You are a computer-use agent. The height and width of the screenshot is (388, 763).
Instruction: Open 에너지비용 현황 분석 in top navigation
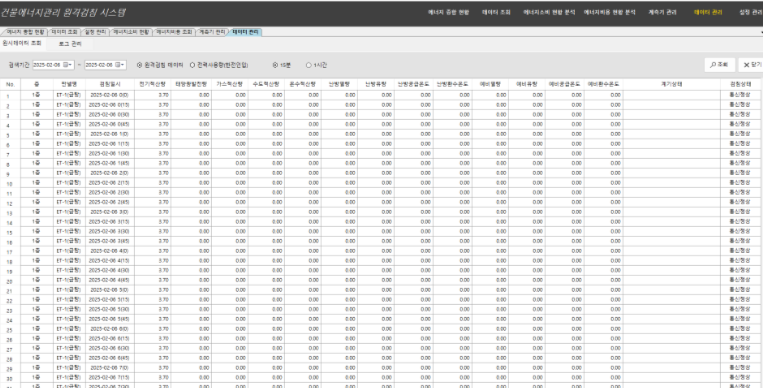610,13
